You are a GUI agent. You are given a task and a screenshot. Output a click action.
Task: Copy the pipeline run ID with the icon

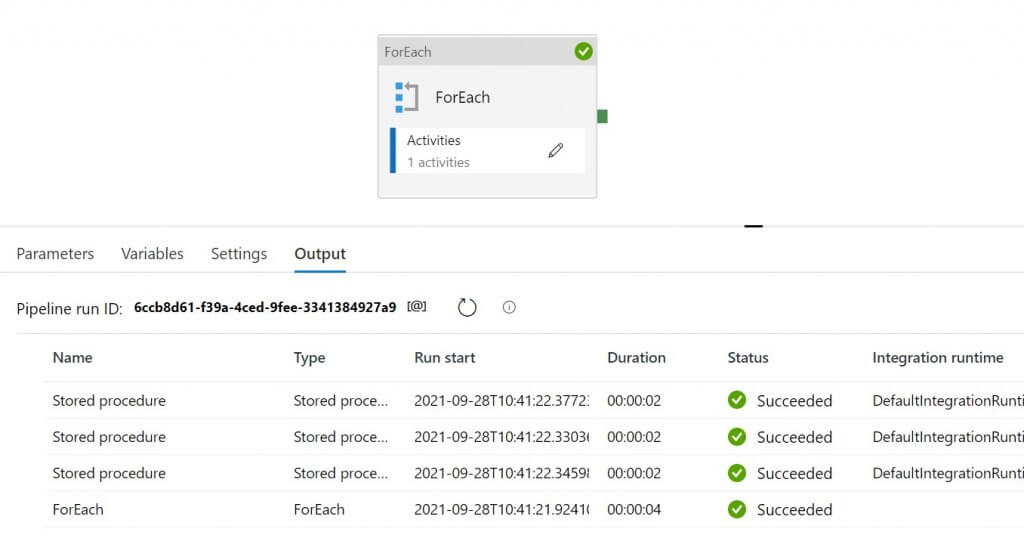[417, 307]
